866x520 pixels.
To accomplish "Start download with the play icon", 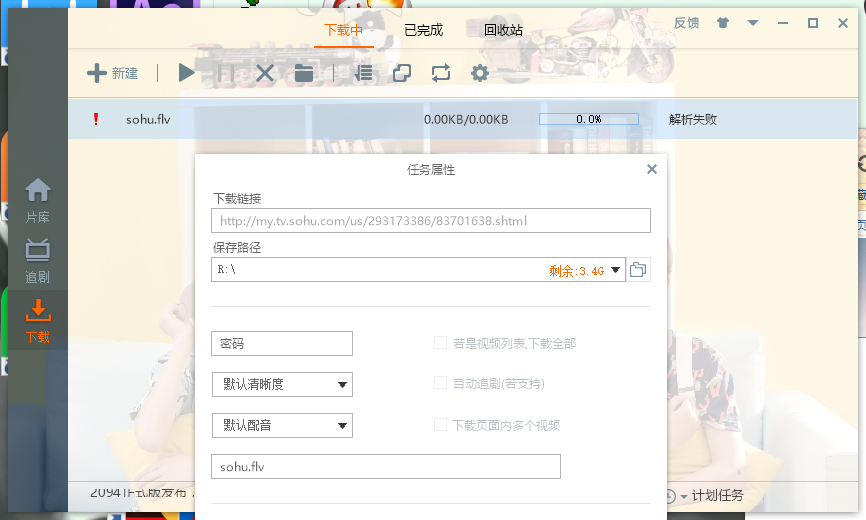I will [186, 73].
